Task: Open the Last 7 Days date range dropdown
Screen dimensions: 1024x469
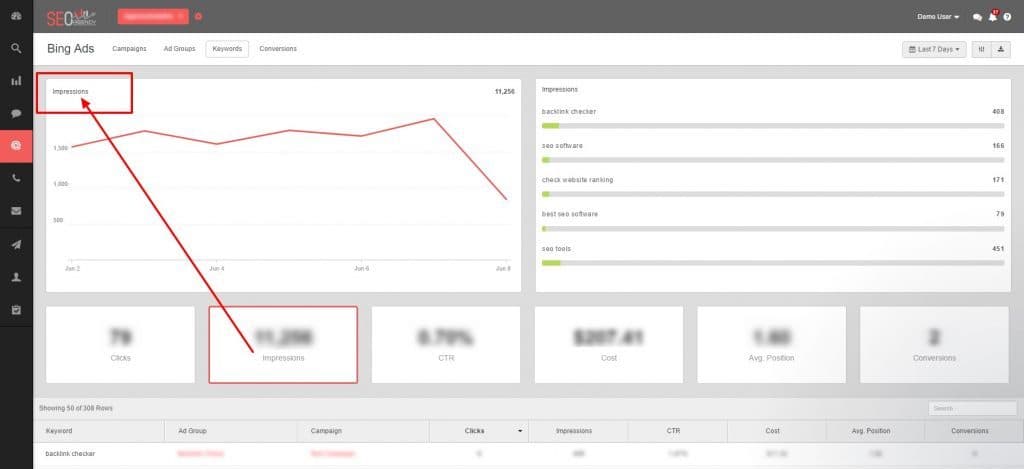Action: pos(934,50)
